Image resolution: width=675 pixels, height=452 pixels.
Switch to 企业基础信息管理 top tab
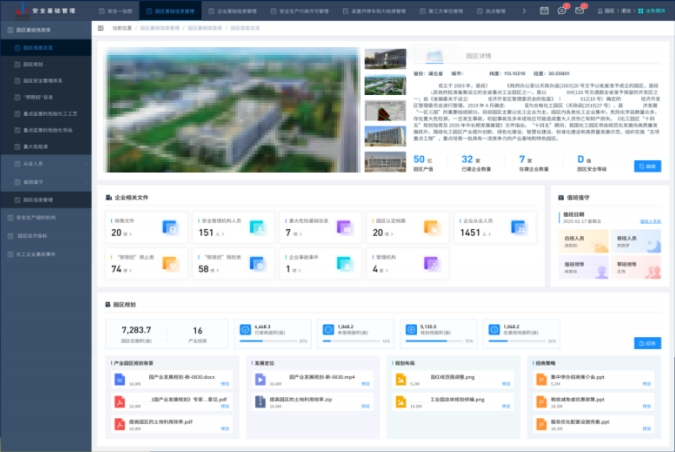point(232,11)
